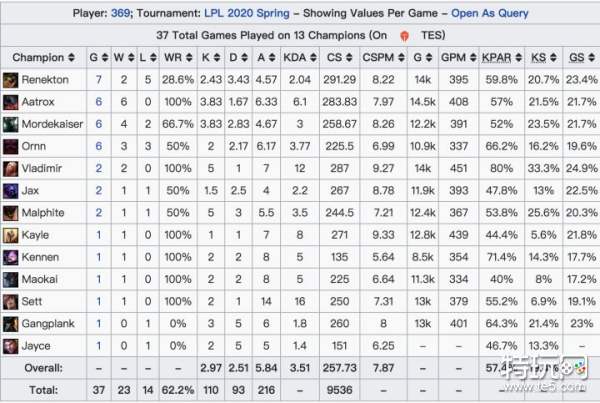Click the TES team logo icon
Image resolution: width=600 pixels, height=403 pixels.
coord(404,34)
